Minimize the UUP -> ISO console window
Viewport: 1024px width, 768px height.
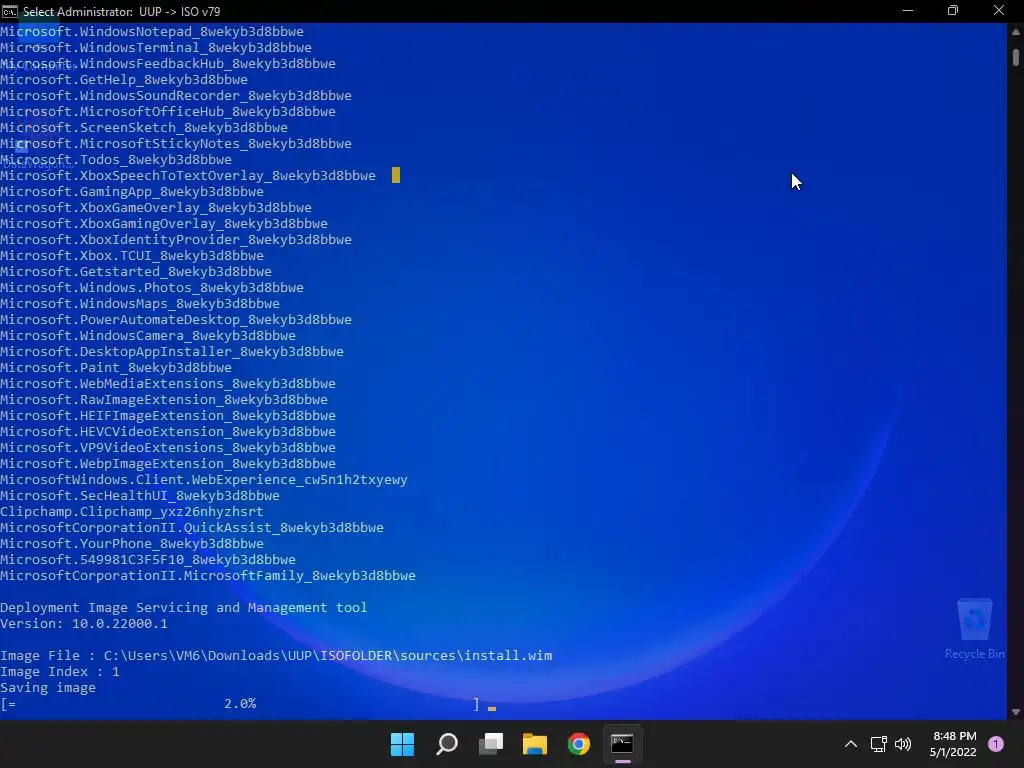[x=908, y=10]
